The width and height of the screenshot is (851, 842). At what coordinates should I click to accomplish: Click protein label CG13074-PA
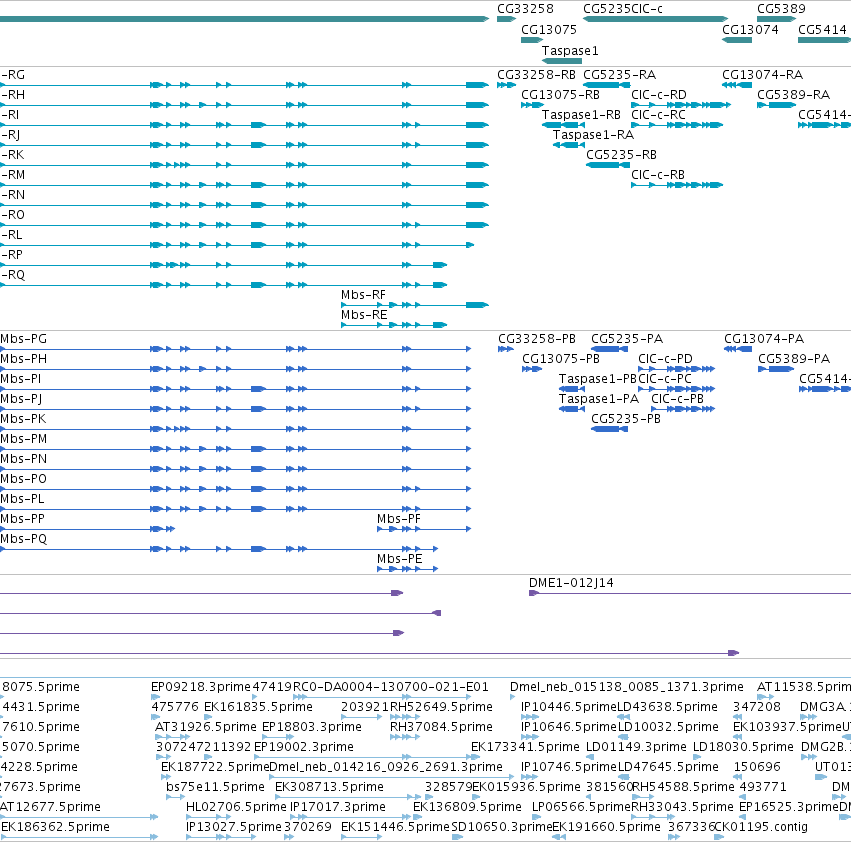tap(764, 339)
